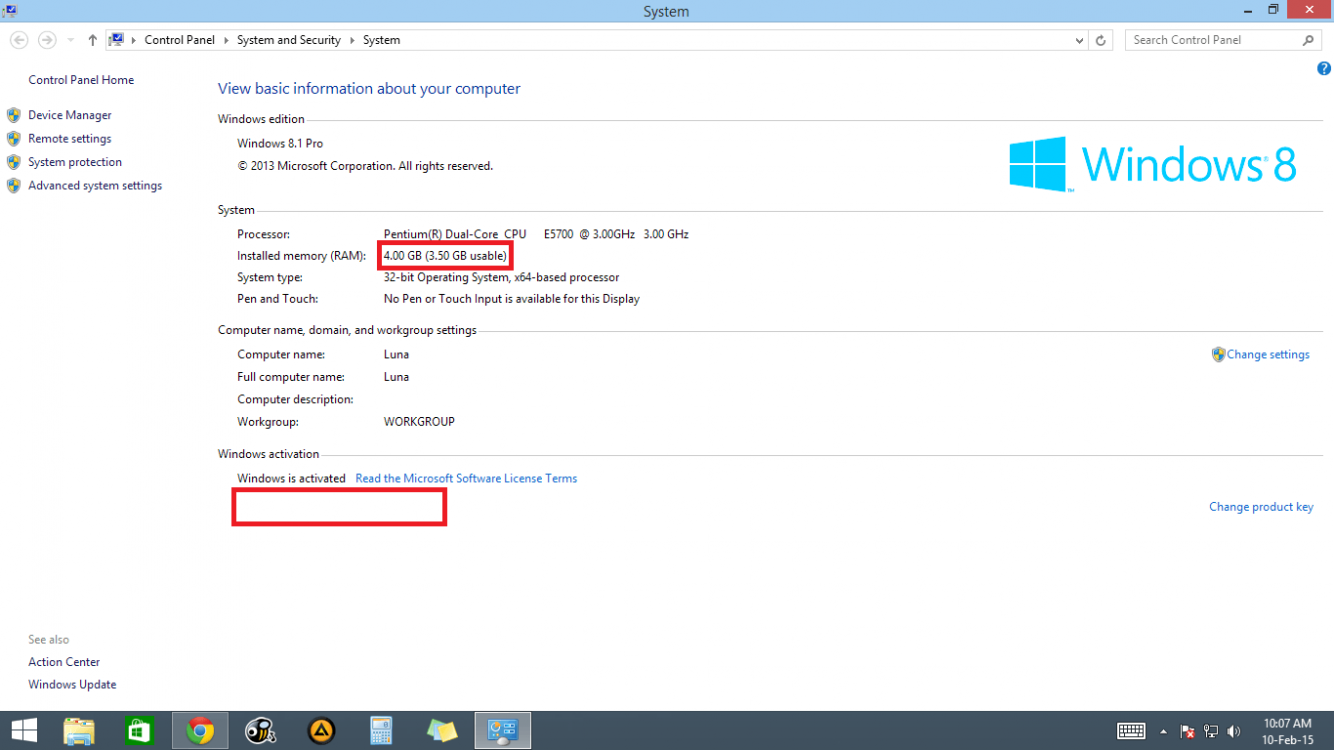The height and width of the screenshot is (750, 1334).
Task: Click the WORKGROUP value
Action: [x=419, y=422]
